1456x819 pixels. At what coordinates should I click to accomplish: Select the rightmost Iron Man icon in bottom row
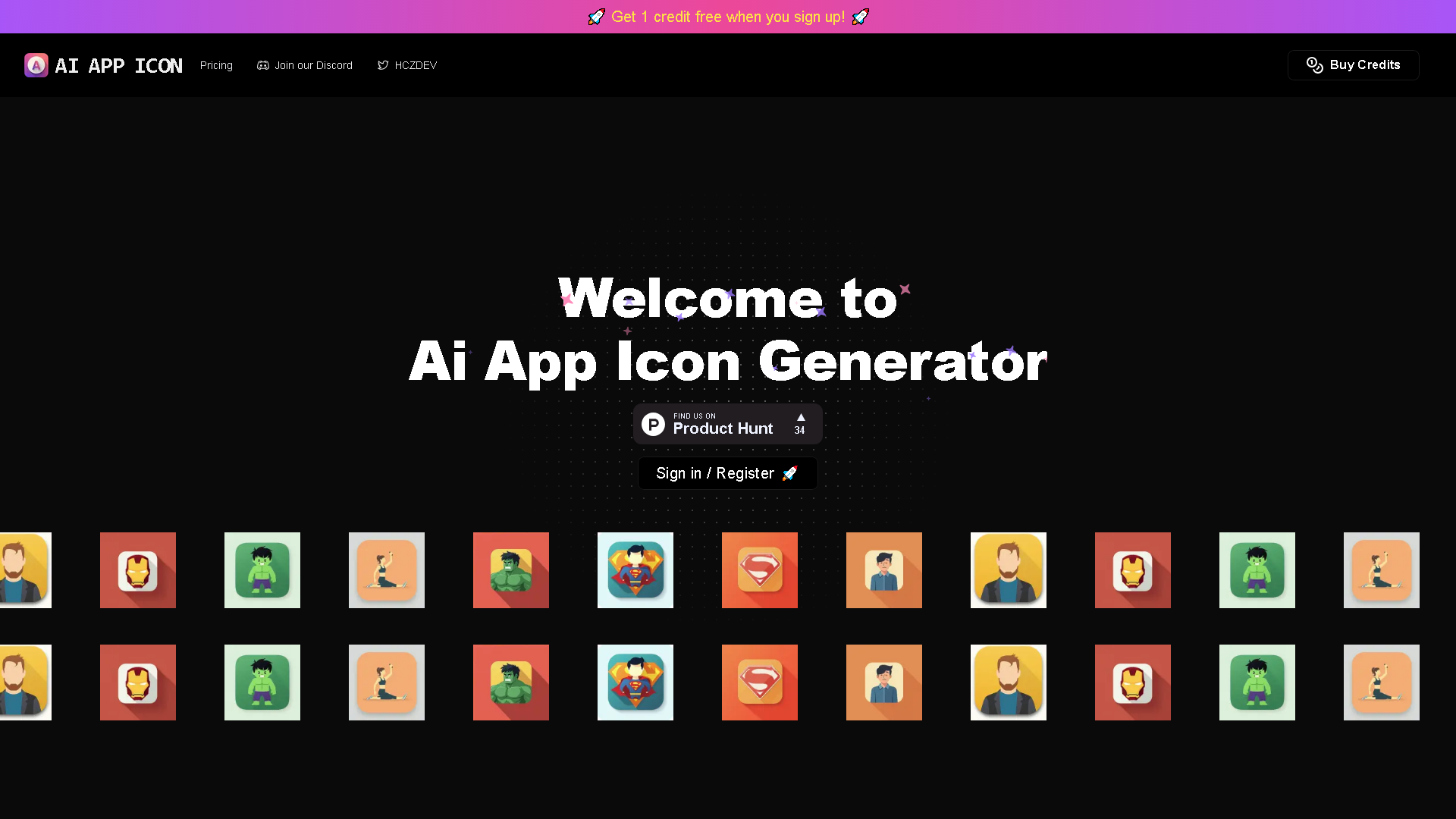pyautogui.click(x=1133, y=682)
